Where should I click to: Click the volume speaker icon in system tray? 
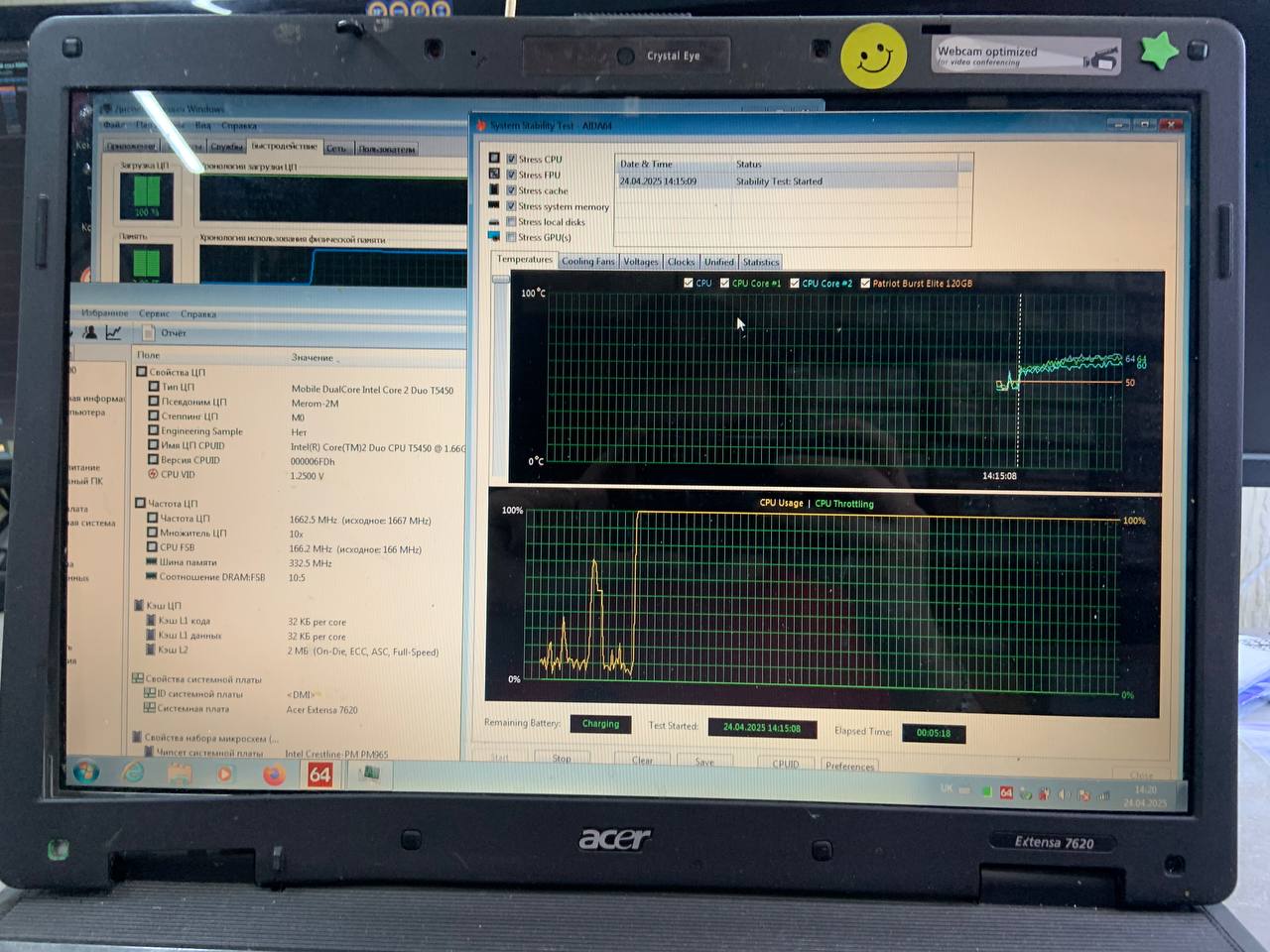click(x=1064, y=794)
